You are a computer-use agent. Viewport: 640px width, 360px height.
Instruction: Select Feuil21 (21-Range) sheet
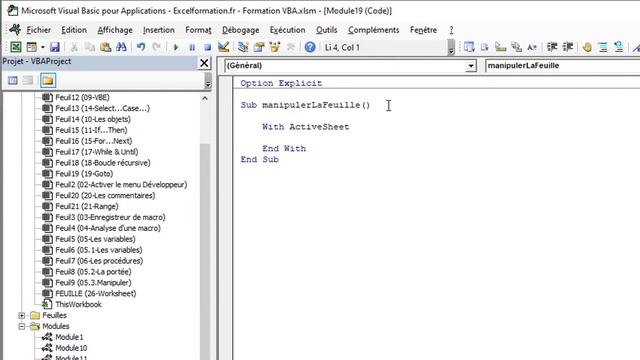[x=87, y=206]
